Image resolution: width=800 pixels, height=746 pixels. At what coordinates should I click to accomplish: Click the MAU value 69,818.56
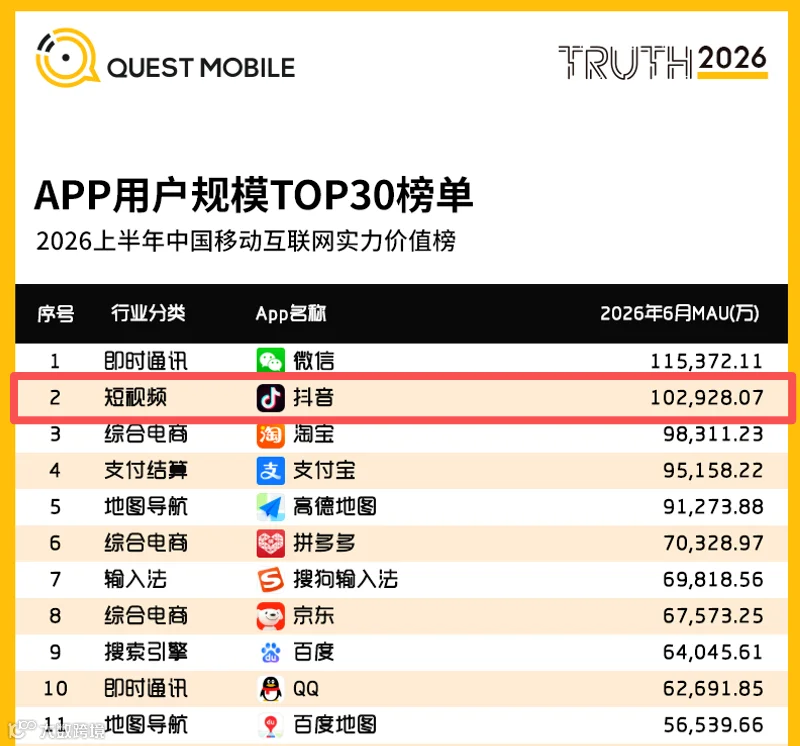tap(713, 580)
